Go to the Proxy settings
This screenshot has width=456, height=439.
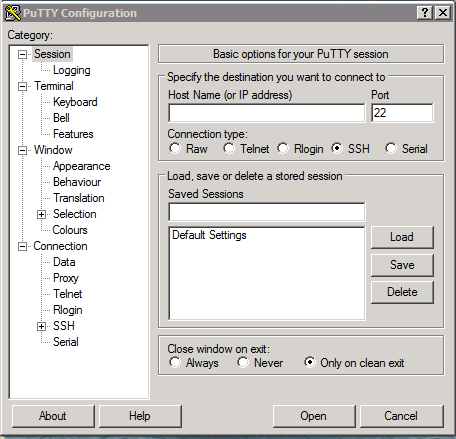(x=66, y=278)
